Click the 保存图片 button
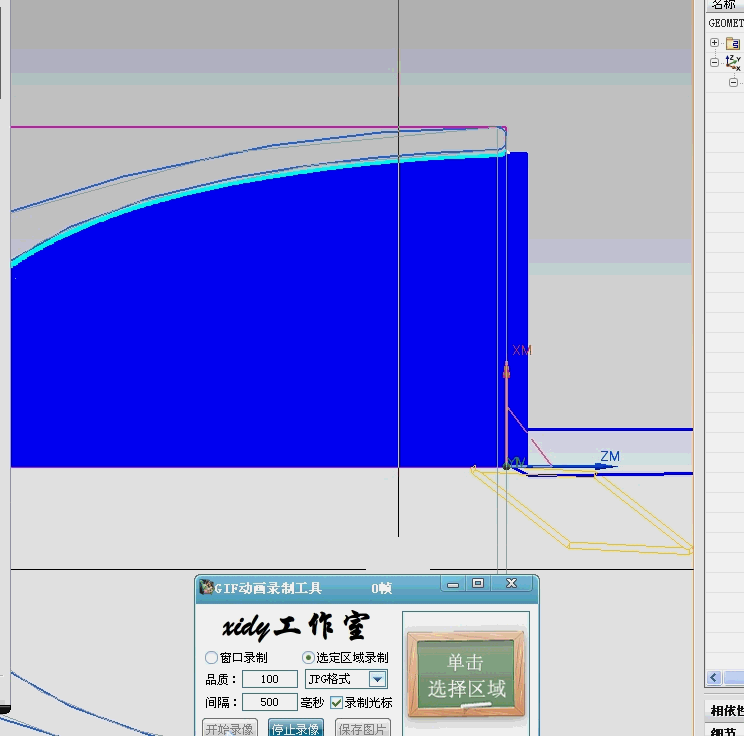744x736 pixels. tap(363, 728)
